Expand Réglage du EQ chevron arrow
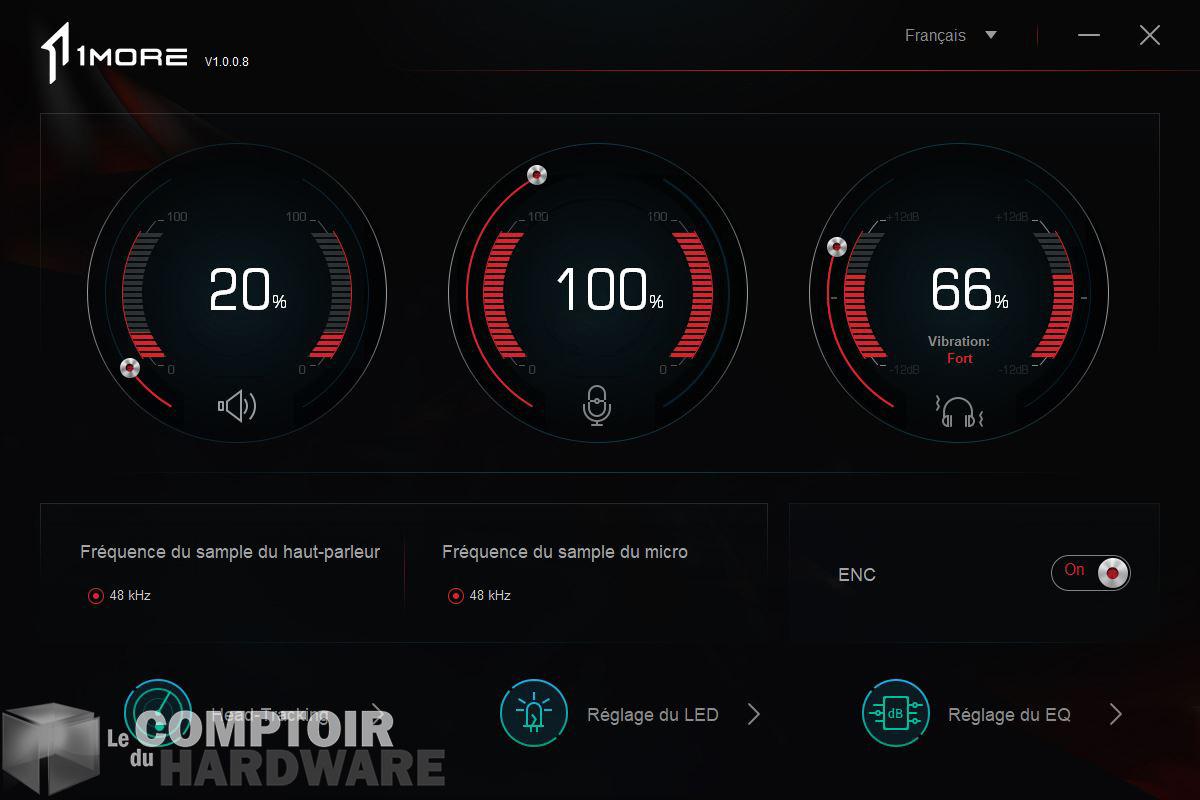This screenshot has height=800, width=1200. [x=1116, y=714]
